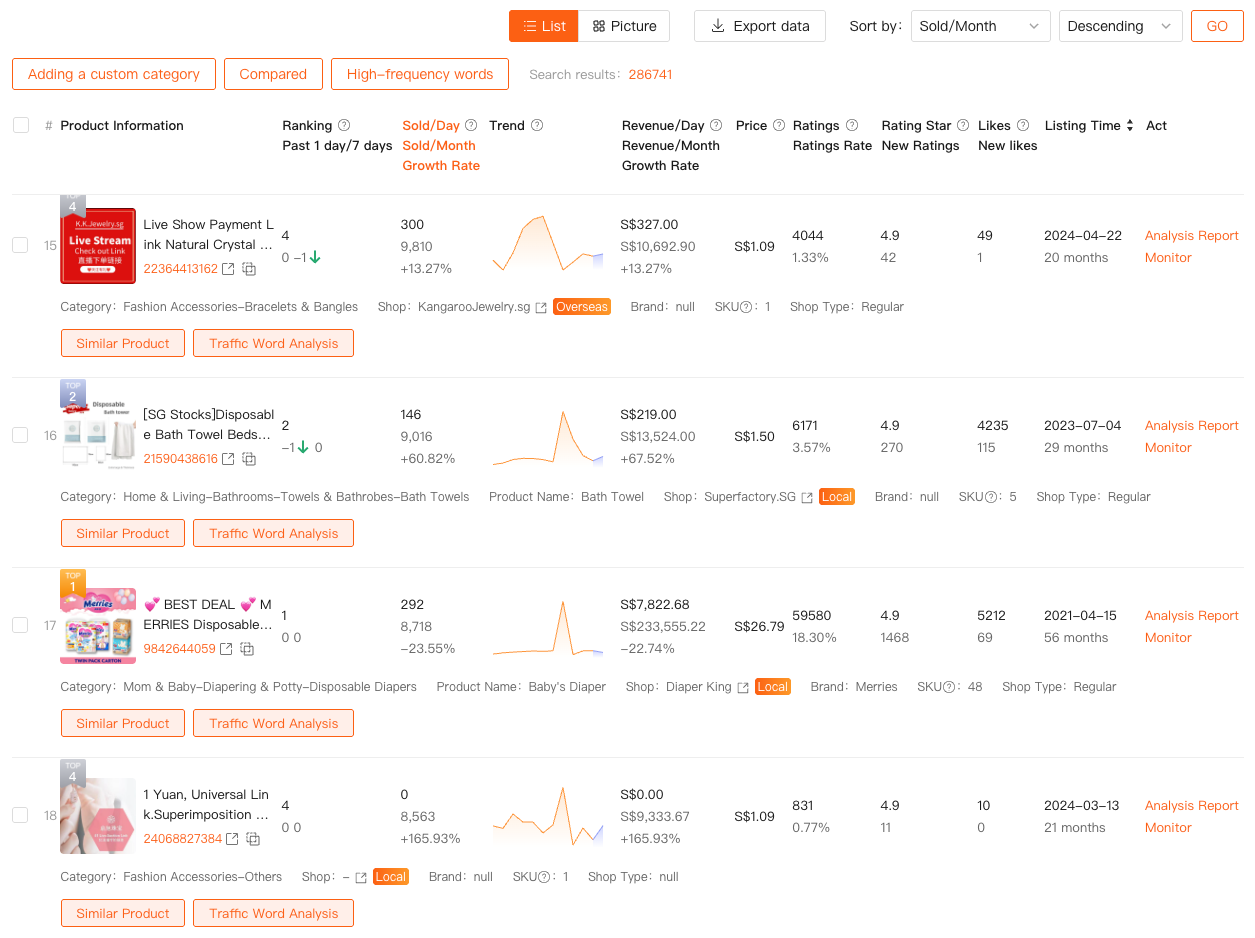Viewport: 1255px width, 938px height.
Task: Click the help icon next to Trend
Action: (x=537, y=126)
